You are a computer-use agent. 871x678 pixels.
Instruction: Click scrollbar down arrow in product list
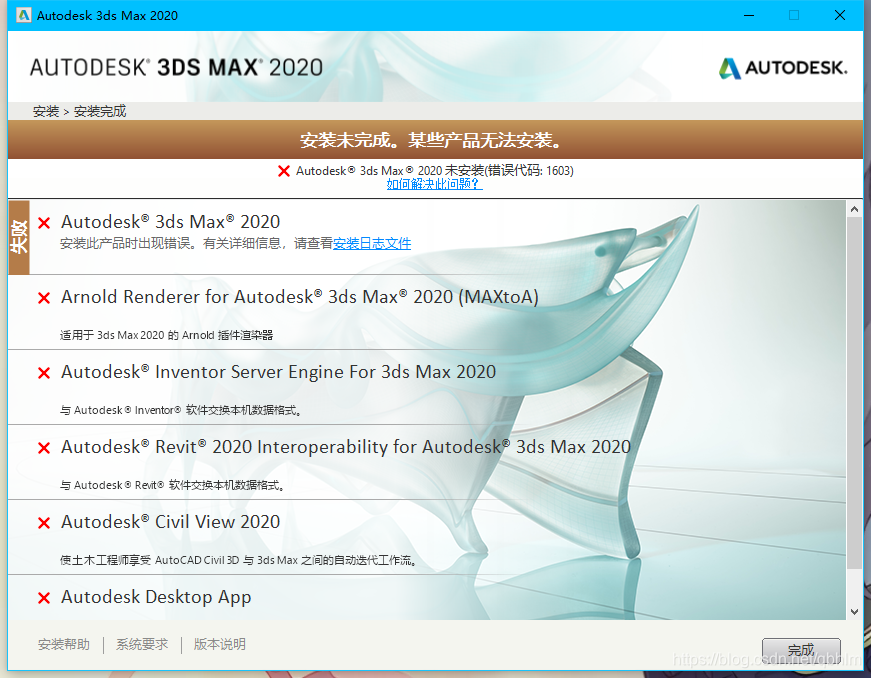coord(854,611)
